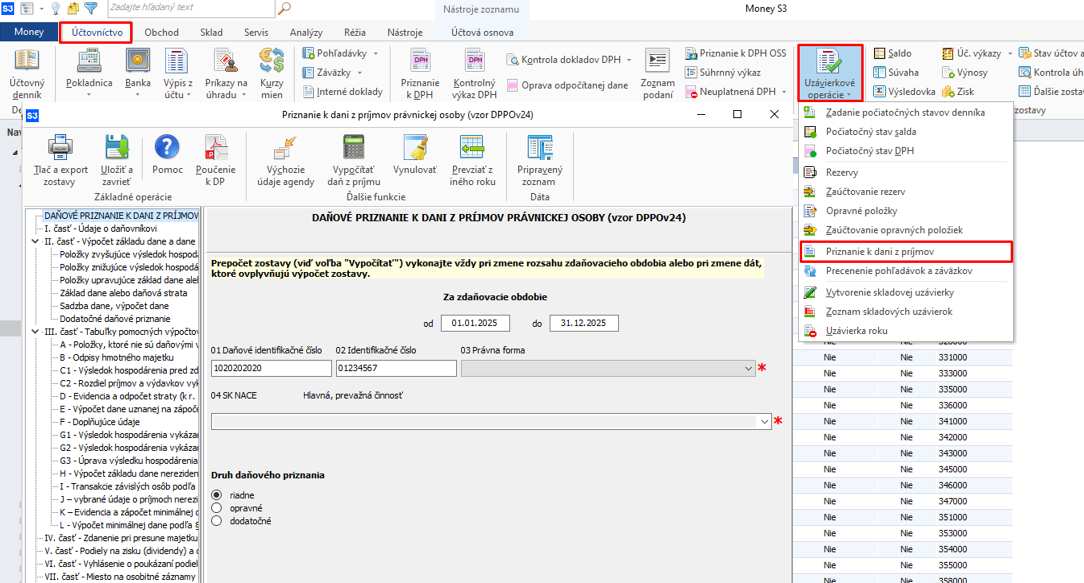
Task: Select the opravné radio button
Action: [216, 508]
